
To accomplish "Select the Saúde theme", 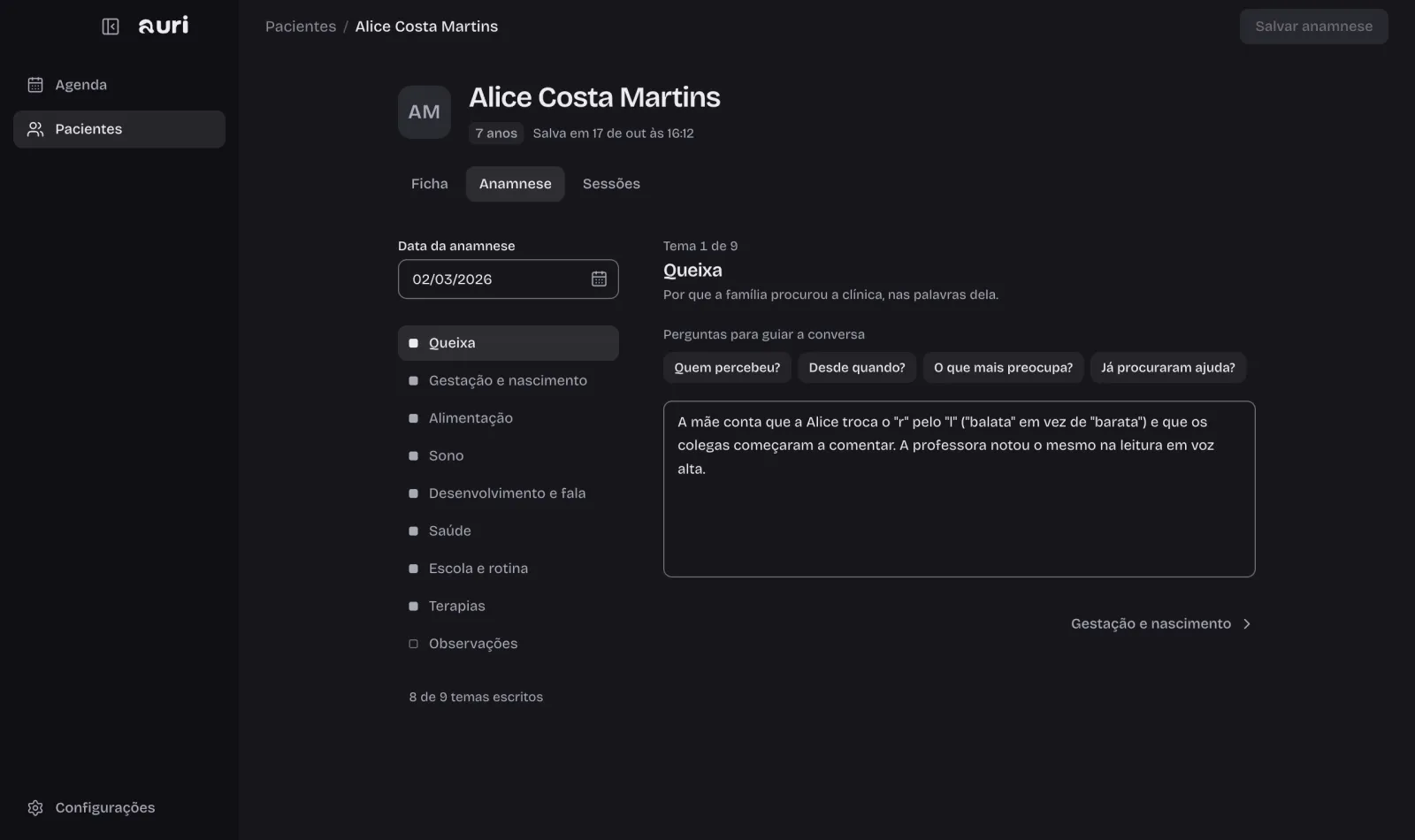I will tap(509, 531).
